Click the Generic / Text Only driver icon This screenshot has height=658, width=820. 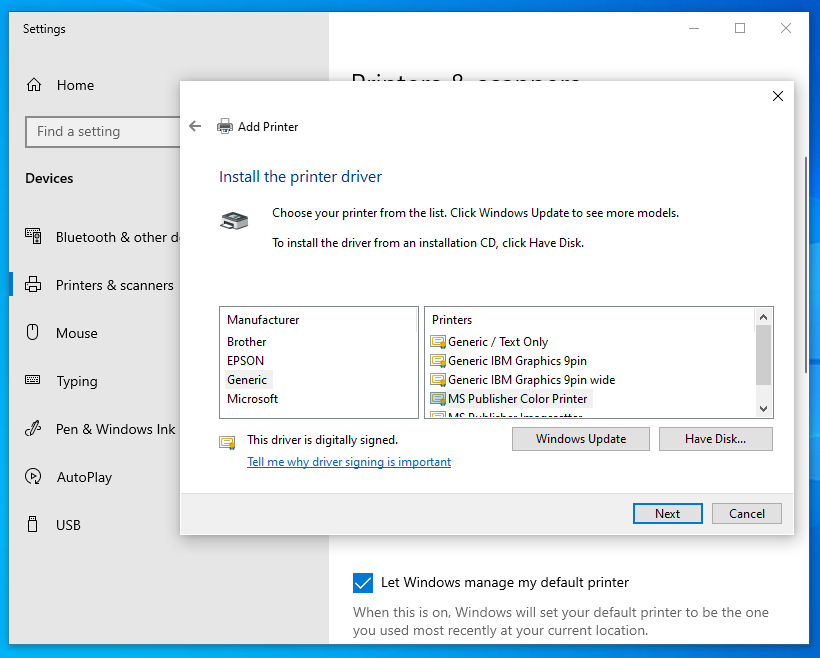click(438, 342)
